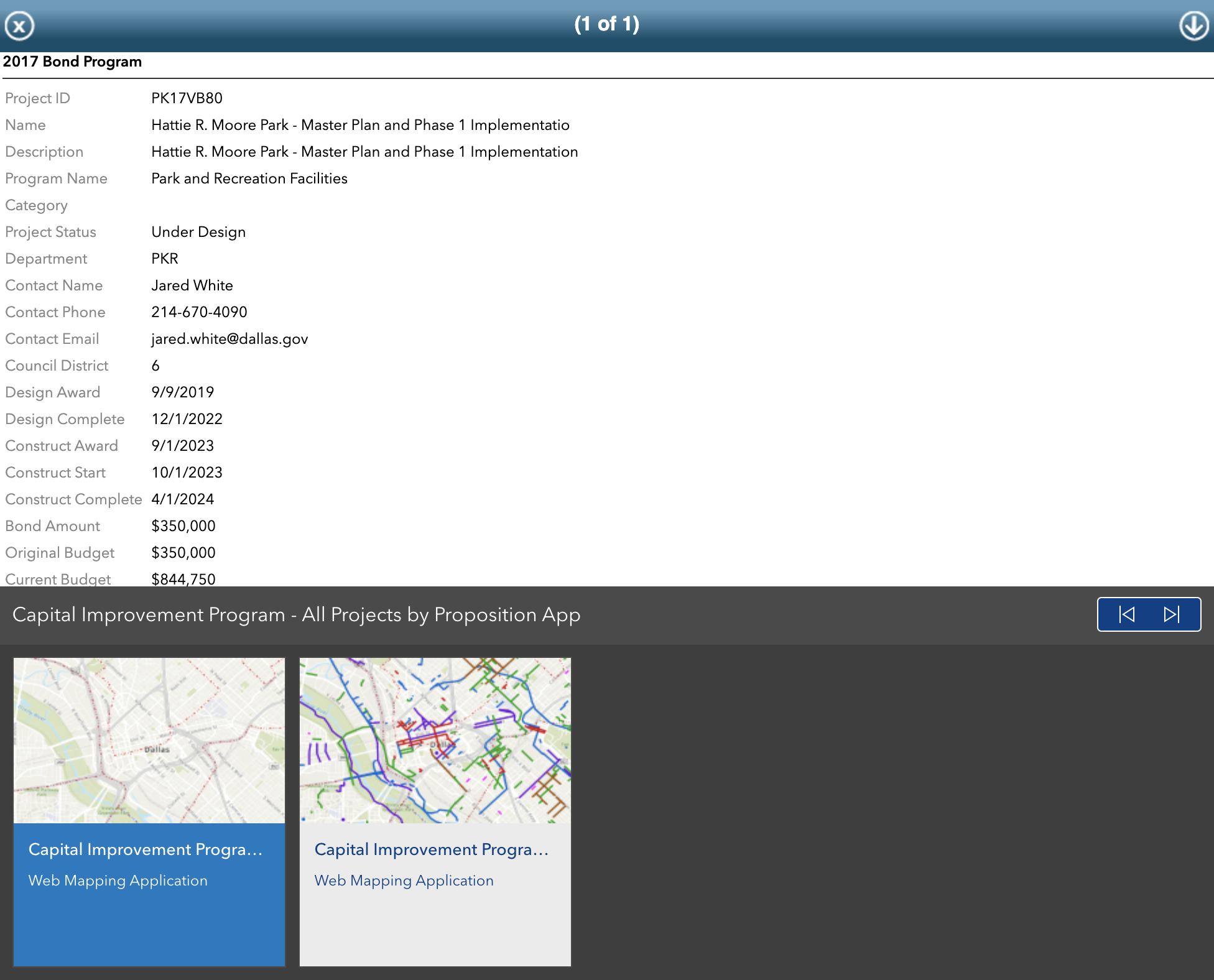Viewport: 1214px width, 980px height.
Task: Click the Description field value text
Action: point(364,152)
